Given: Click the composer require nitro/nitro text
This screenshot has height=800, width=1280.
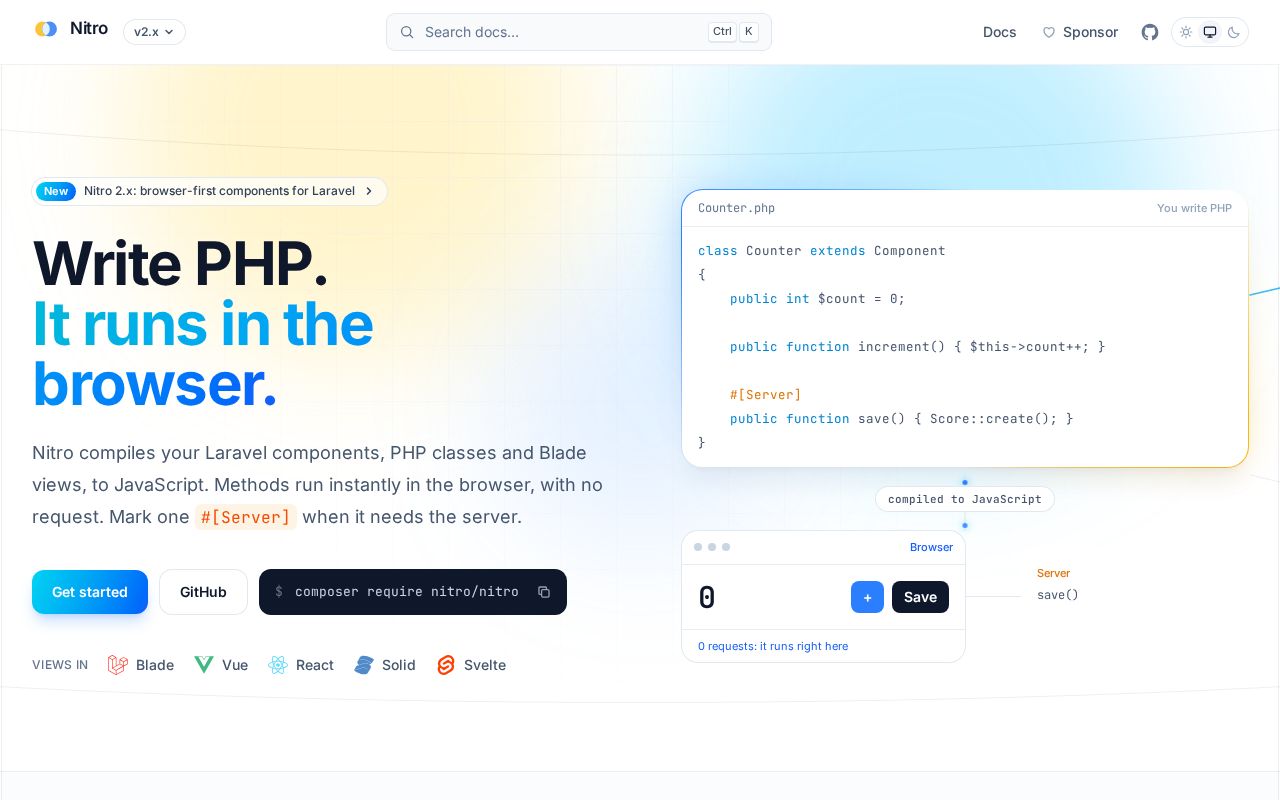Looking at the screenshot, I should click(x=407, y=592).
